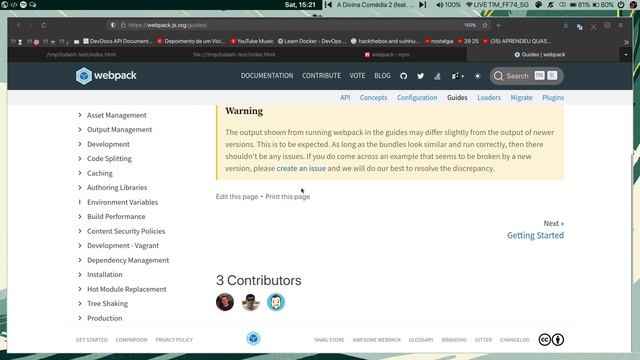
Task: Expand the Caching sidebar chevron
Action: (80, 173)
